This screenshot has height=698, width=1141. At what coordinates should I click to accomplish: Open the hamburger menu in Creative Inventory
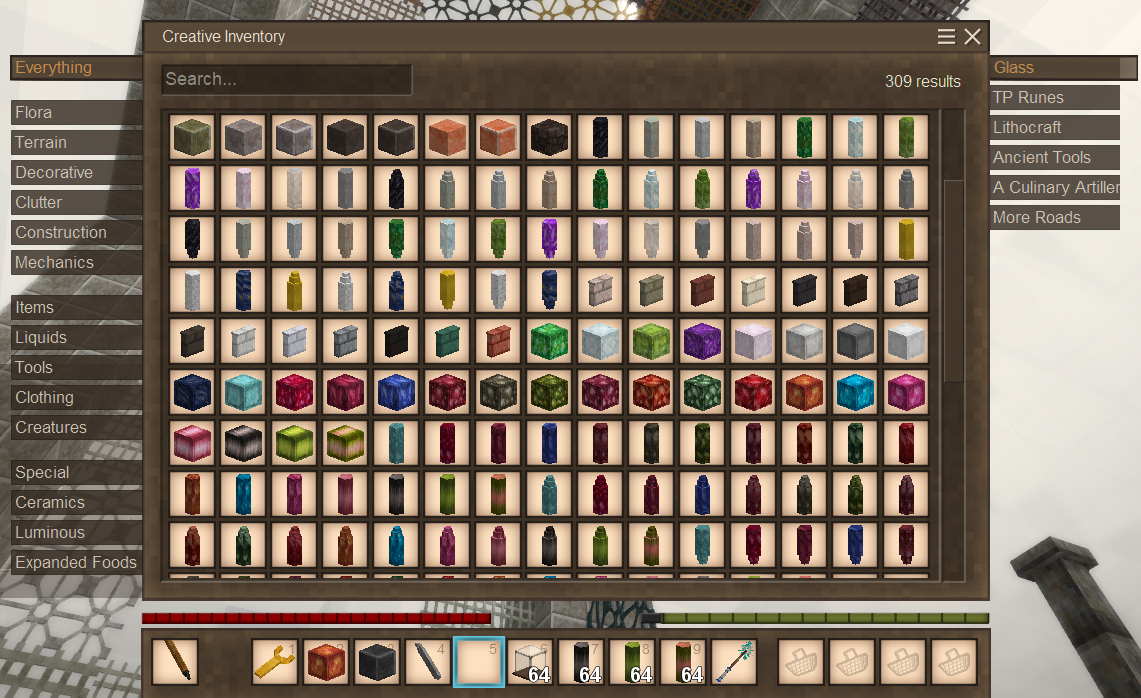point(946,36)
